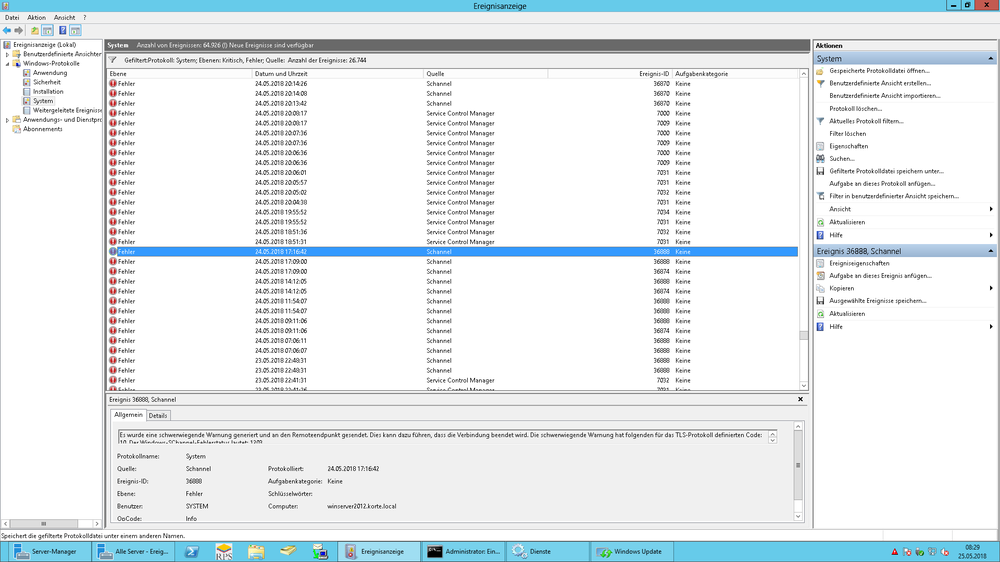Screen dimensions: 1000x562
Task: Click the back arrow in the toolbar
Action: coord(7,31)
